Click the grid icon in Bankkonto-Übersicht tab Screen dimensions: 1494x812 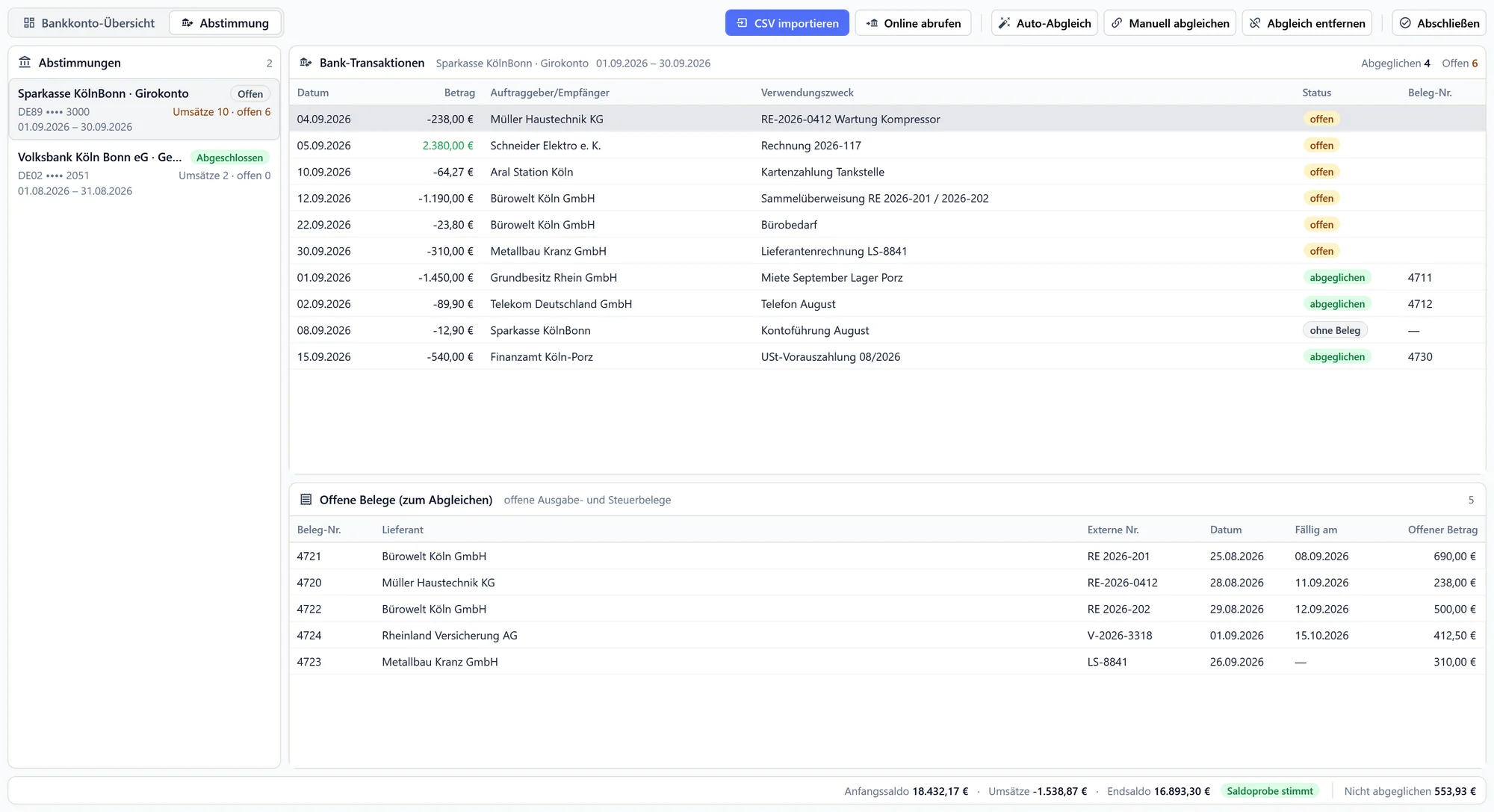point(29,23)
